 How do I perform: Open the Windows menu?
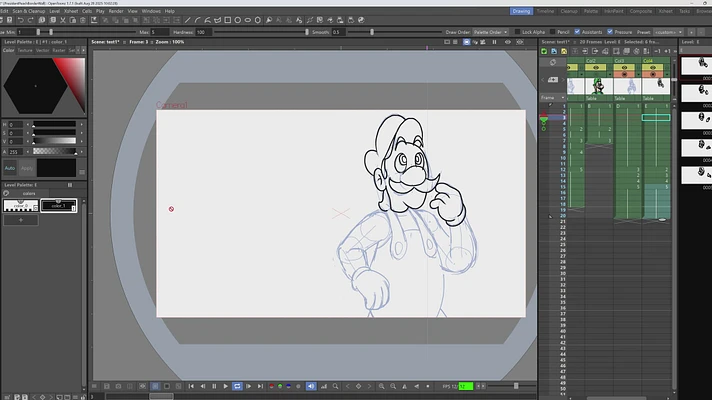coord(151,11)
